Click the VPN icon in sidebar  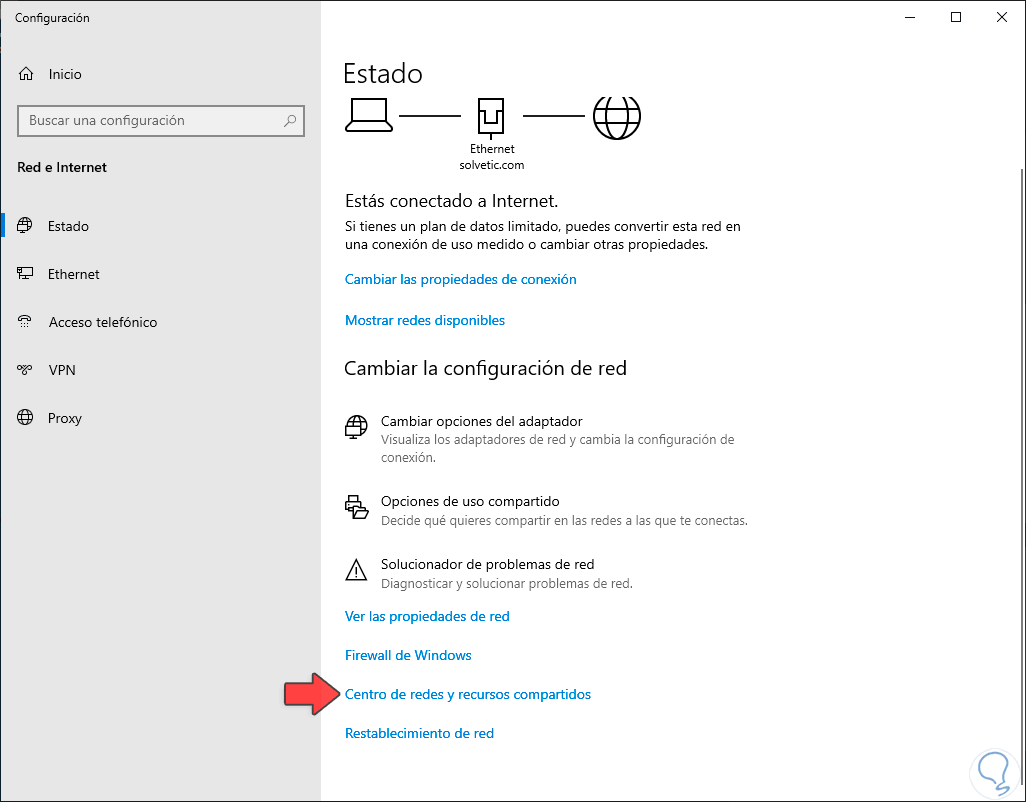point(25,370)
